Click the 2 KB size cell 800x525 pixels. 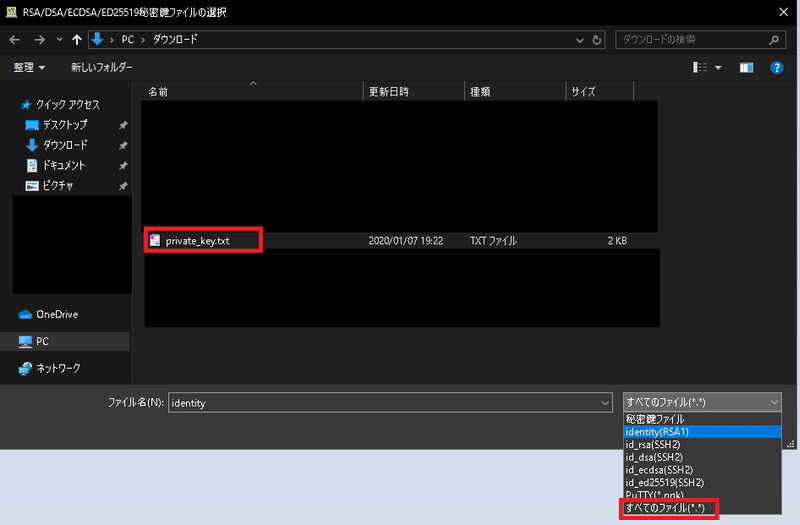point(617,241)
